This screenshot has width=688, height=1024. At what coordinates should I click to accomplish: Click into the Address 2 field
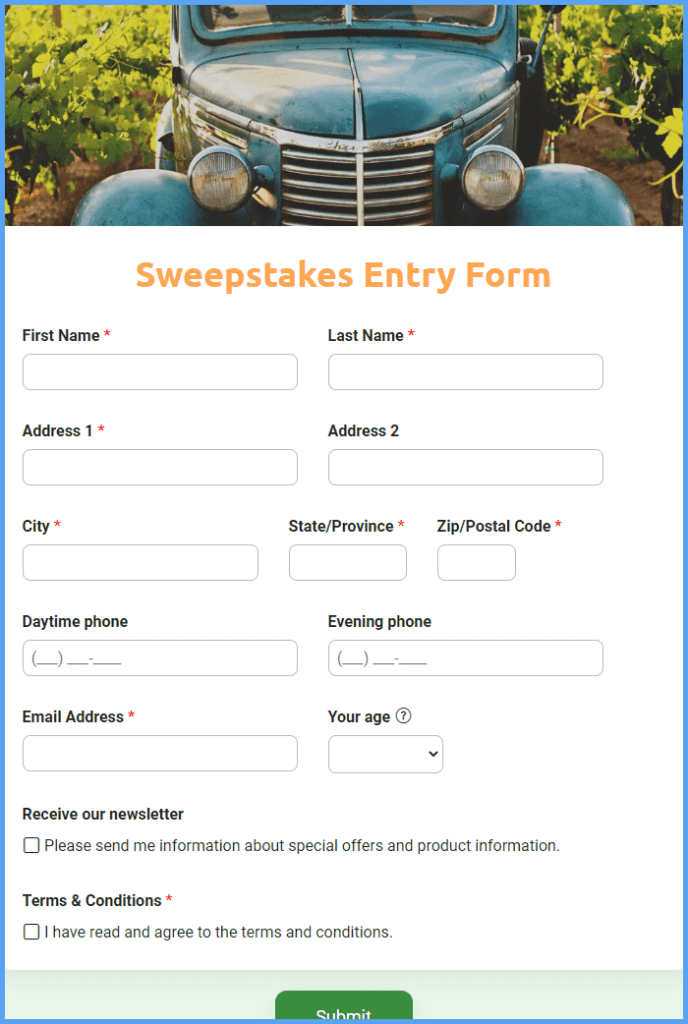465,467
